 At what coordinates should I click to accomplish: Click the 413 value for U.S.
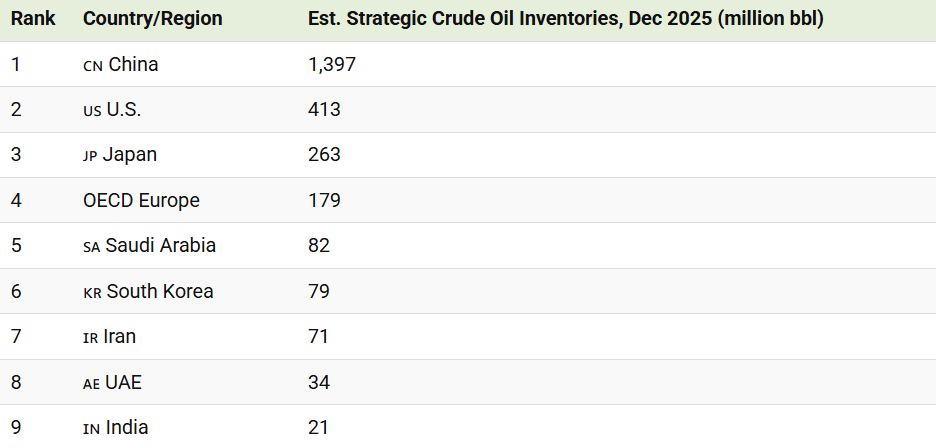324,109
